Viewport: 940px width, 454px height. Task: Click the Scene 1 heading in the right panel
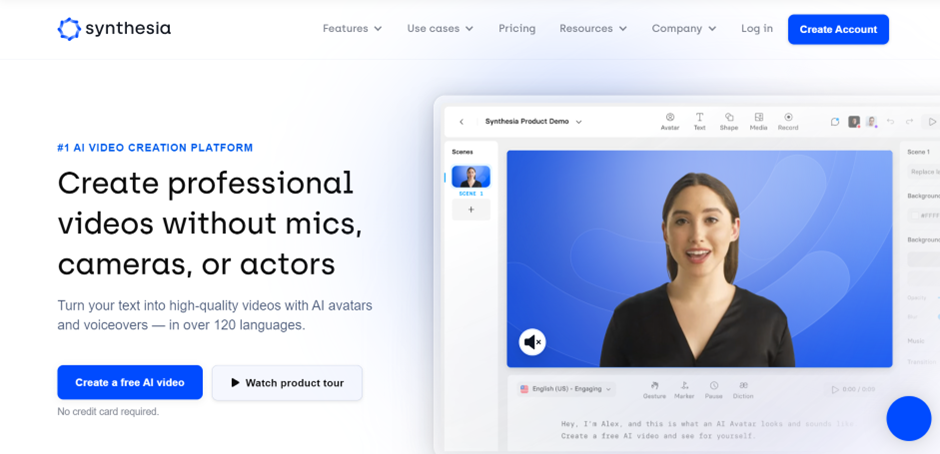coord(918,152)
